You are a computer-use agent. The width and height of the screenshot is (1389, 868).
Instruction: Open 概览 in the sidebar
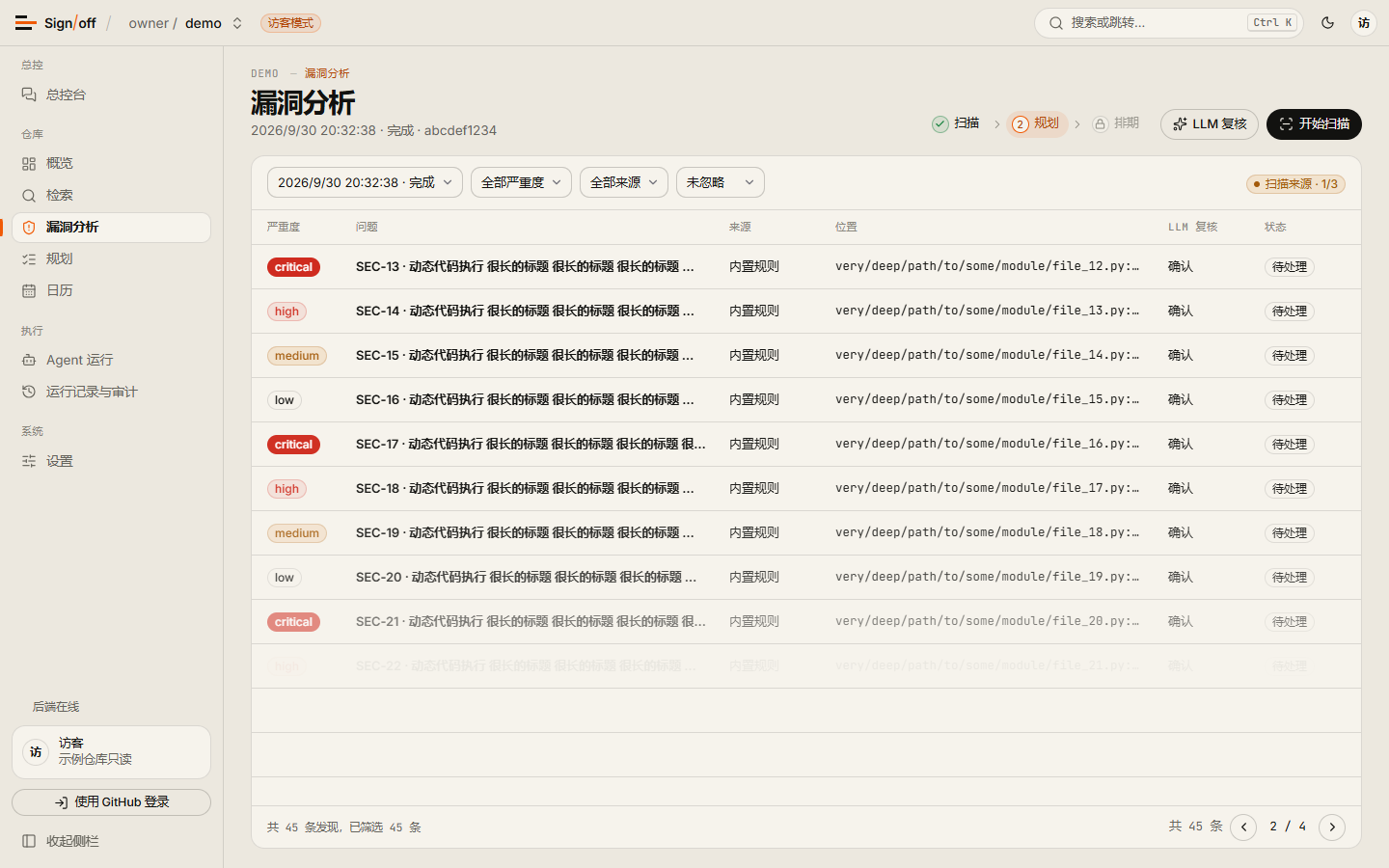[x=111, y=164]
